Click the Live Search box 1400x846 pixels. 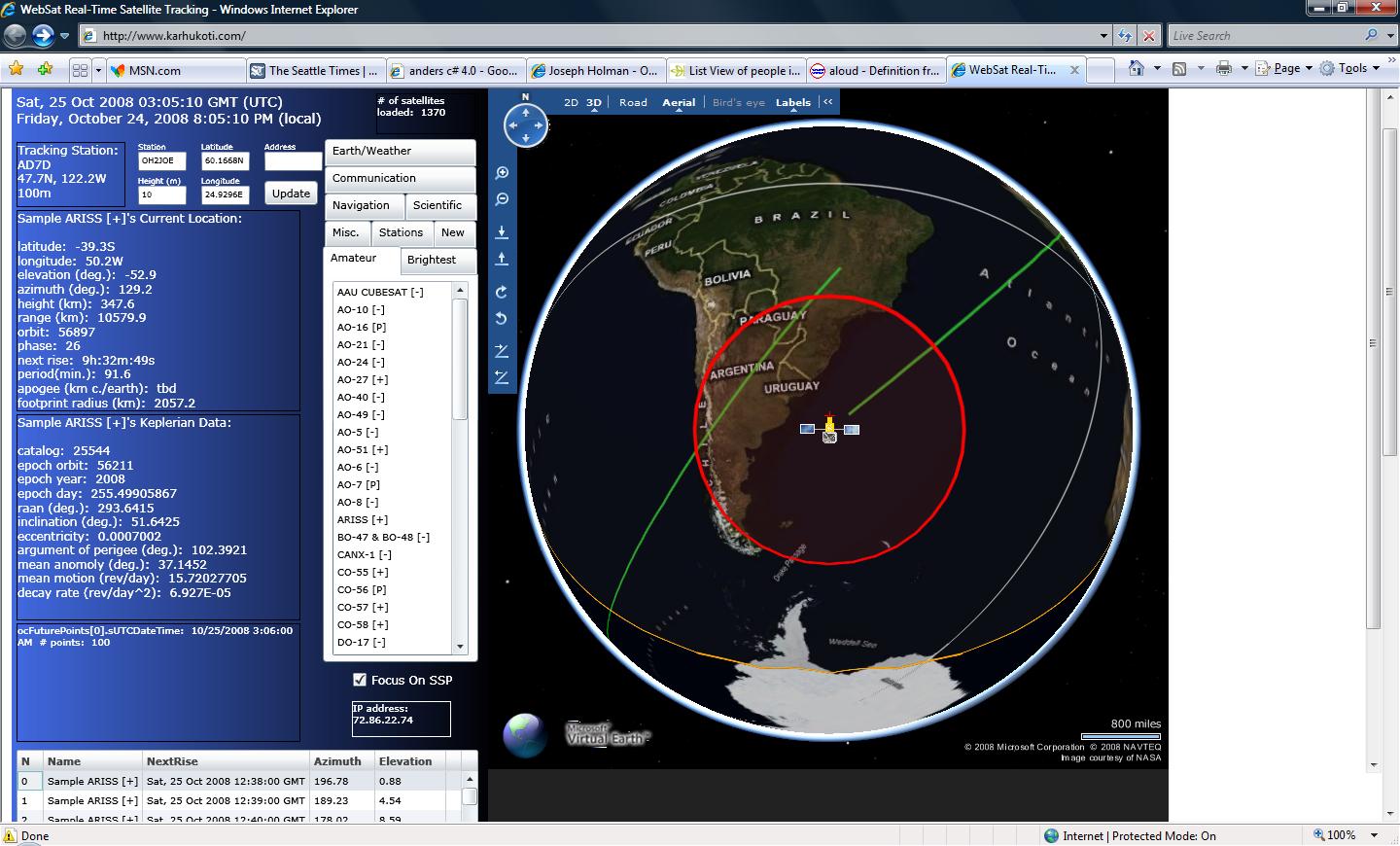[1265, 36]
